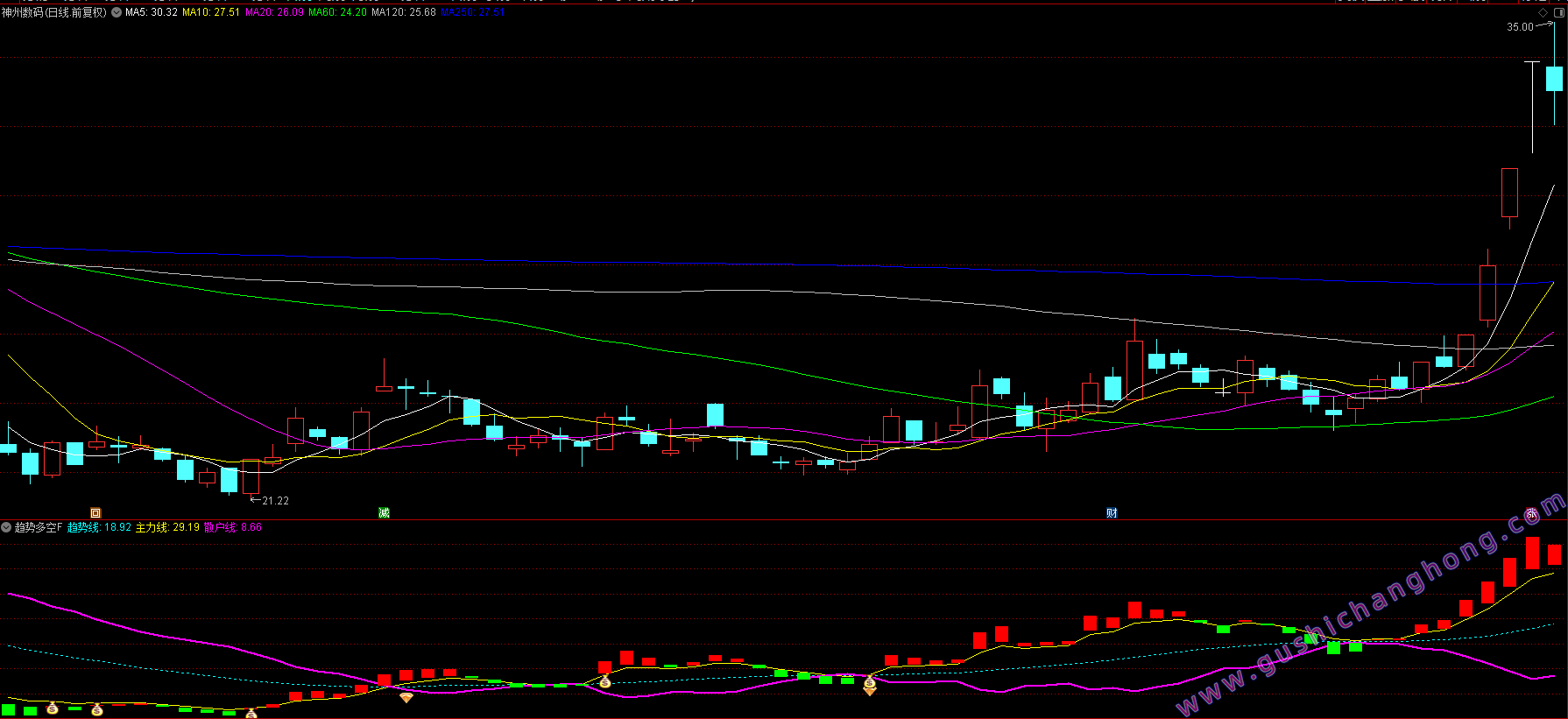The height and width of the screenshot is (719, 1568).
Task: Select the blue MA250: 27.51 label
Action: tap(472, 12)
